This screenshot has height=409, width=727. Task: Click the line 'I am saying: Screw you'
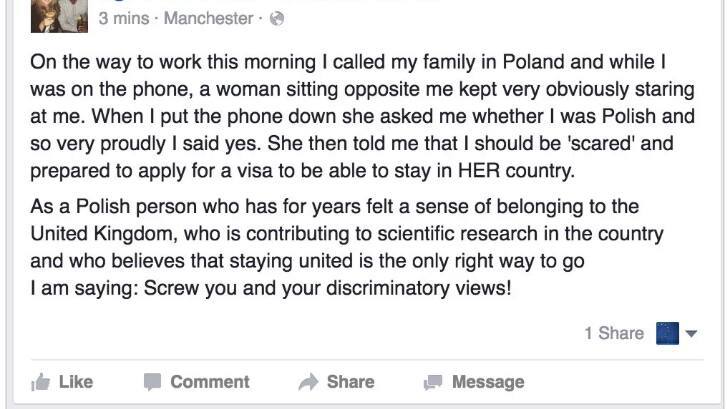[x=271, y=288]
